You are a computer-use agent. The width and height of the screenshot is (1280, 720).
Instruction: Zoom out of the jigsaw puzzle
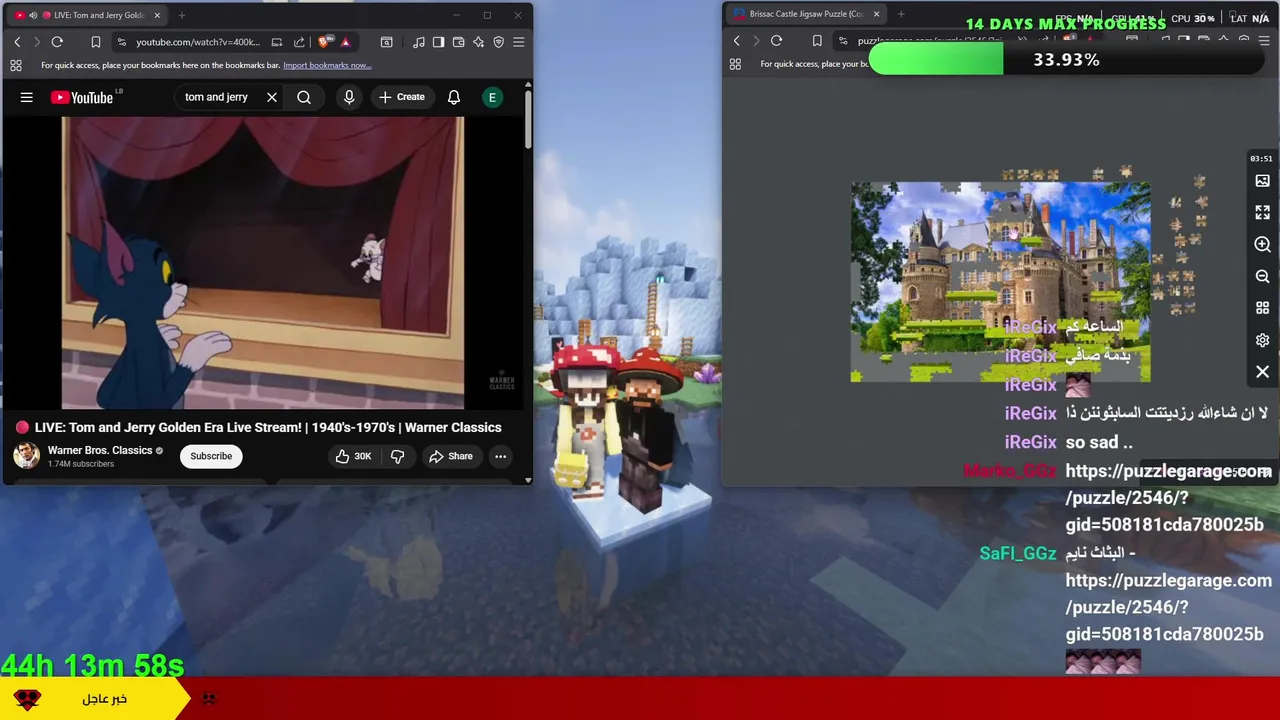(x=1262, y=277)
